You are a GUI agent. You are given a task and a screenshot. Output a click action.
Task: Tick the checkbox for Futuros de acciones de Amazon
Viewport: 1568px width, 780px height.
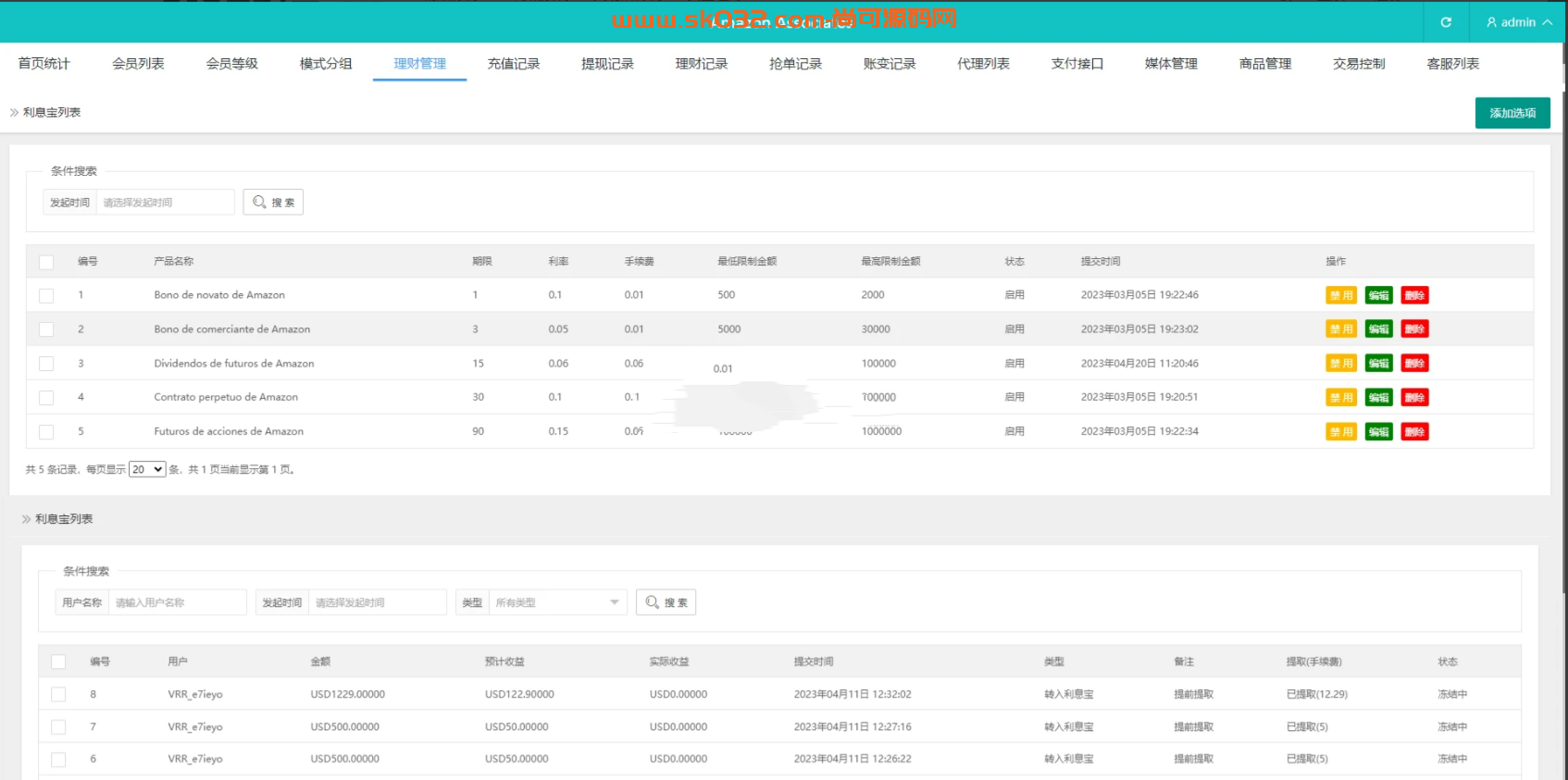pos(46,431)
